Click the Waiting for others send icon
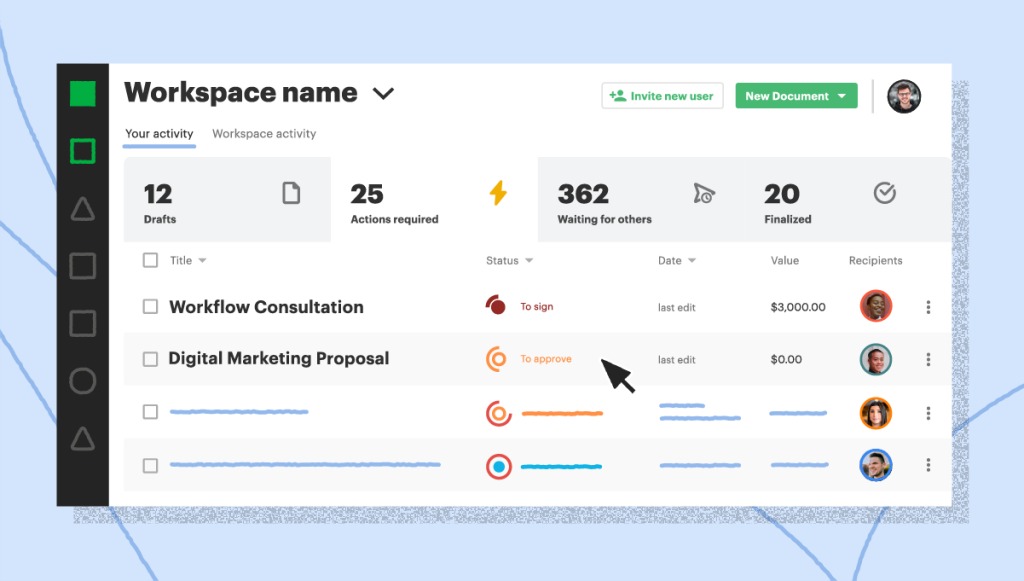The height and width of the screenshot is (581, 1024). coord(704,193)
